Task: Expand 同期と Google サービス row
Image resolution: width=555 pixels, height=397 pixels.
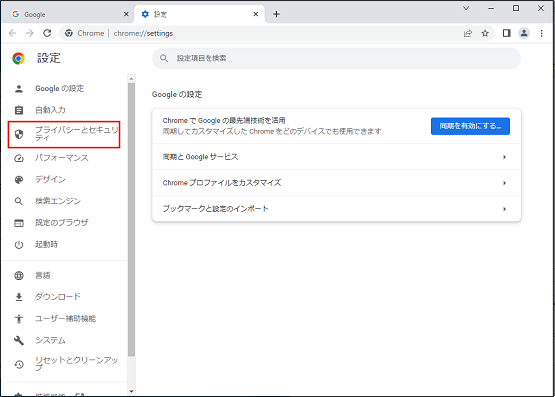Action: coord(336,157)
